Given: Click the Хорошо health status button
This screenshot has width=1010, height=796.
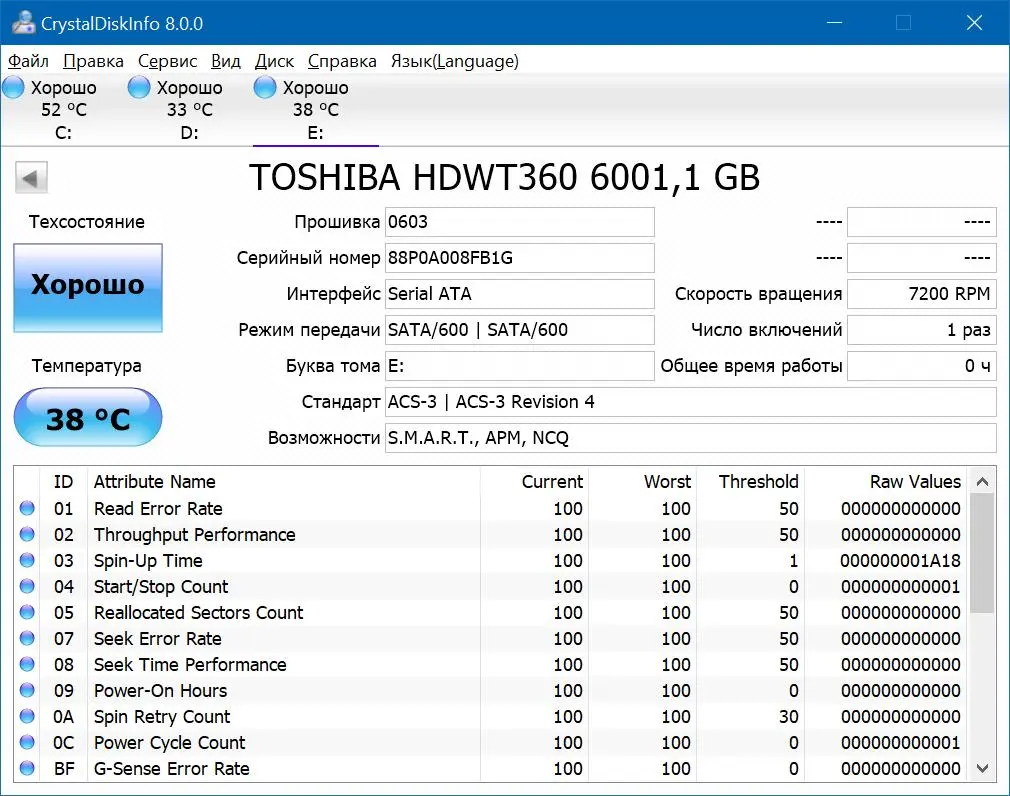Looking at the screenshot, I should 88,288.
